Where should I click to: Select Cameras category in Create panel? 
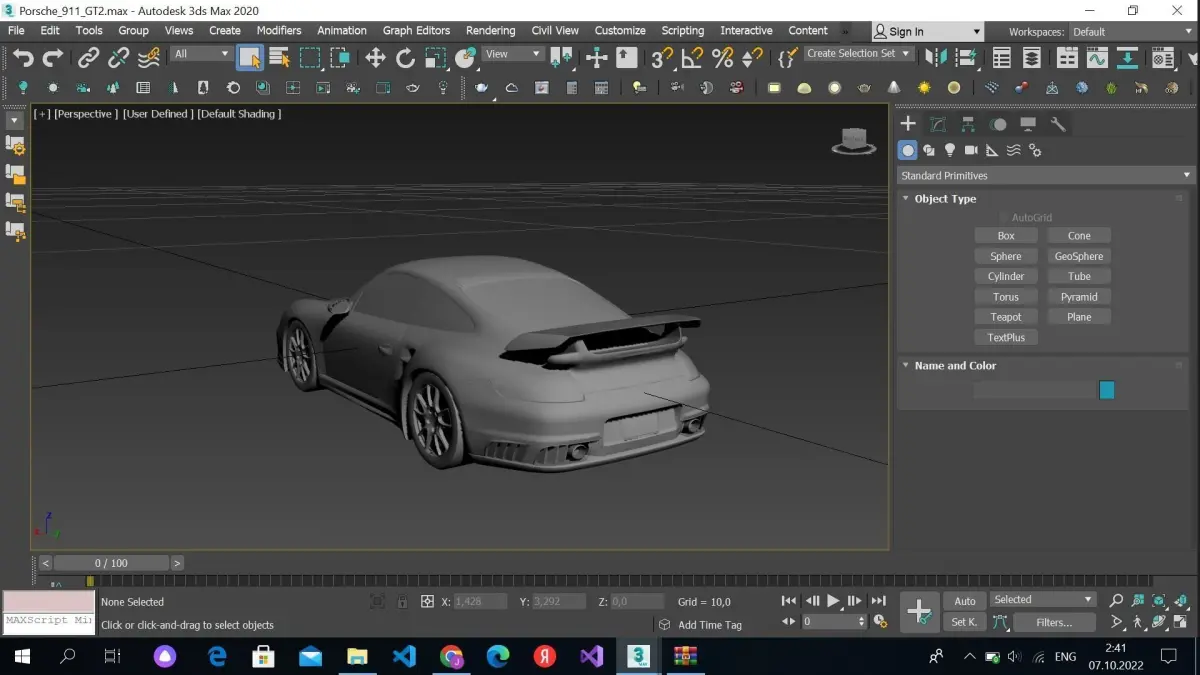971,150
